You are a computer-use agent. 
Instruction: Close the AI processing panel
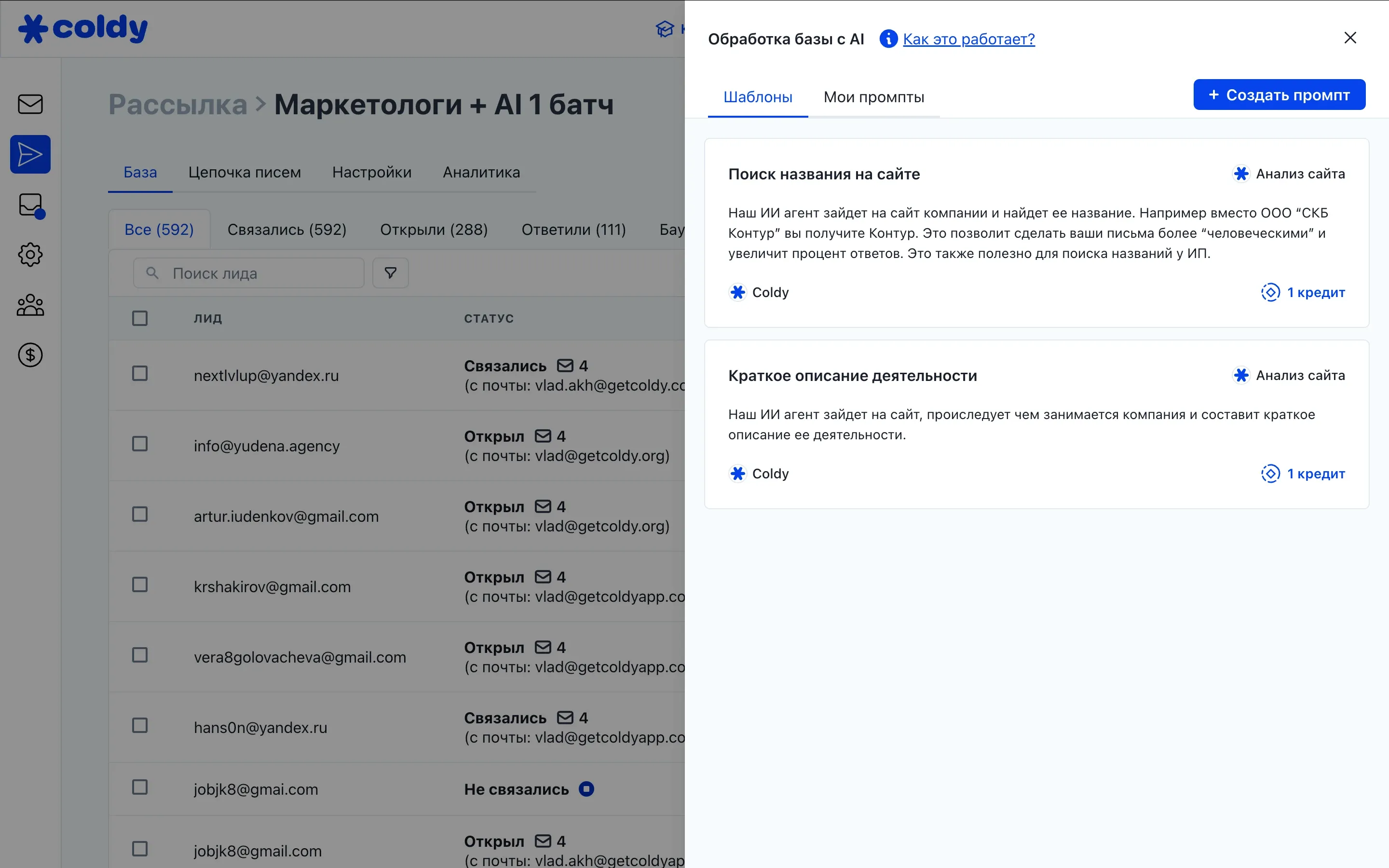tap(1350, 38)
